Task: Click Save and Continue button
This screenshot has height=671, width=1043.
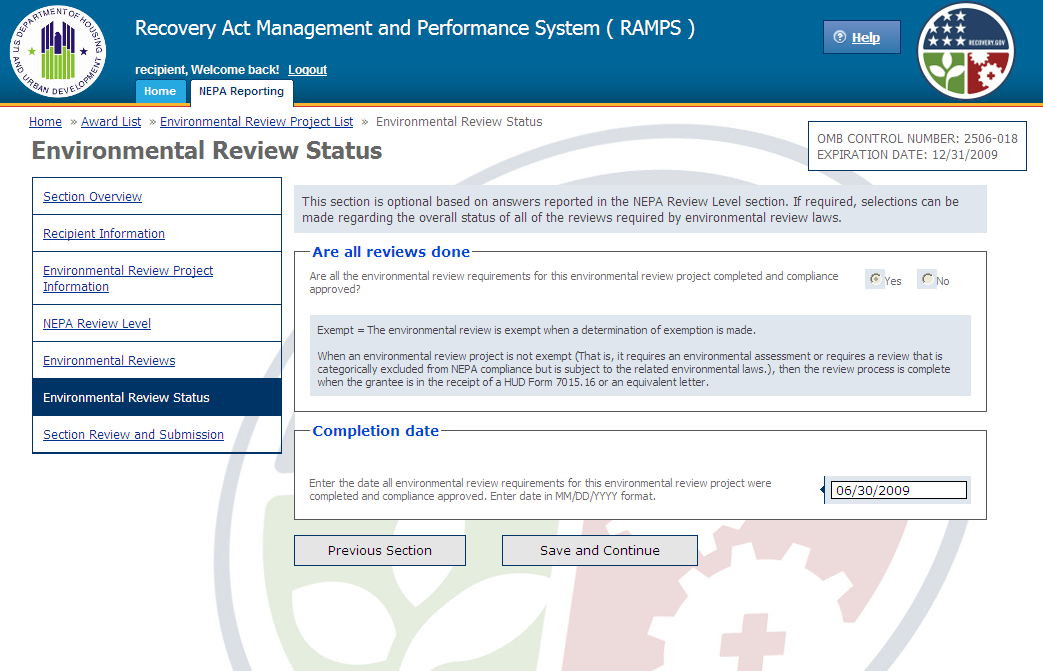Action: 599,551
